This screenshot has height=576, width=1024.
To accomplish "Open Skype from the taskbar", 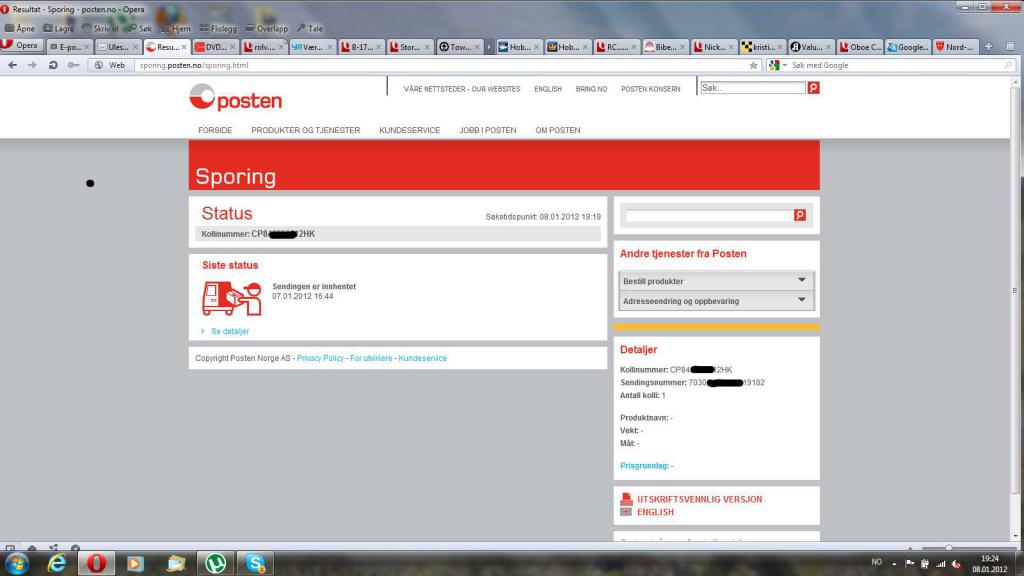I will click(x=253, y=564).
